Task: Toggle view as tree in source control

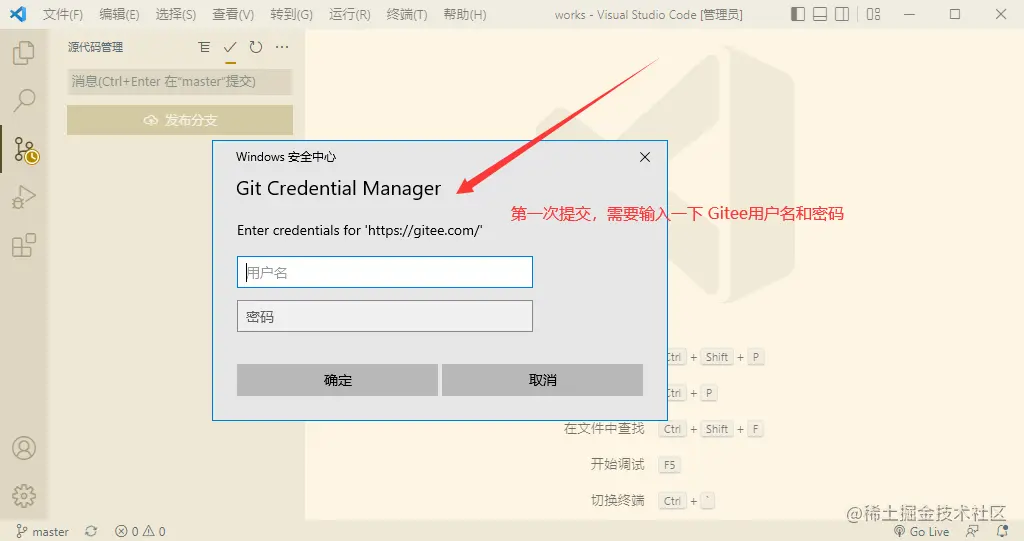Action: point(204,47)
